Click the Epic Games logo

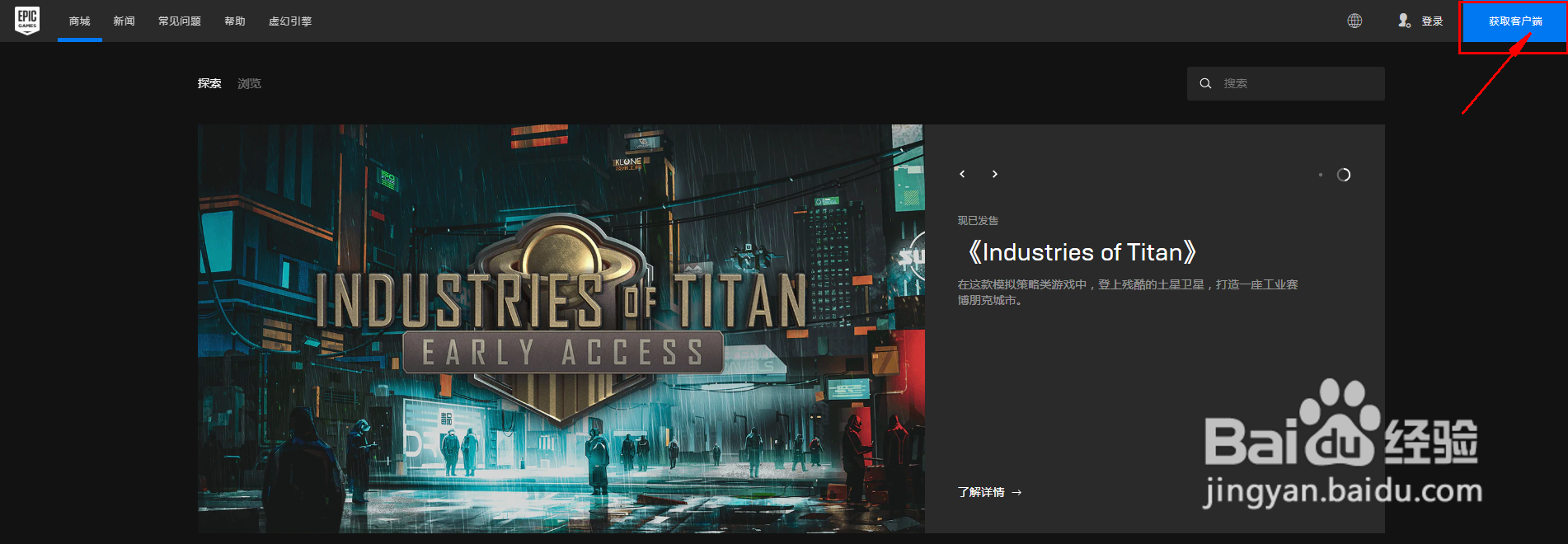pyautogui.click(x=27, y=21)
